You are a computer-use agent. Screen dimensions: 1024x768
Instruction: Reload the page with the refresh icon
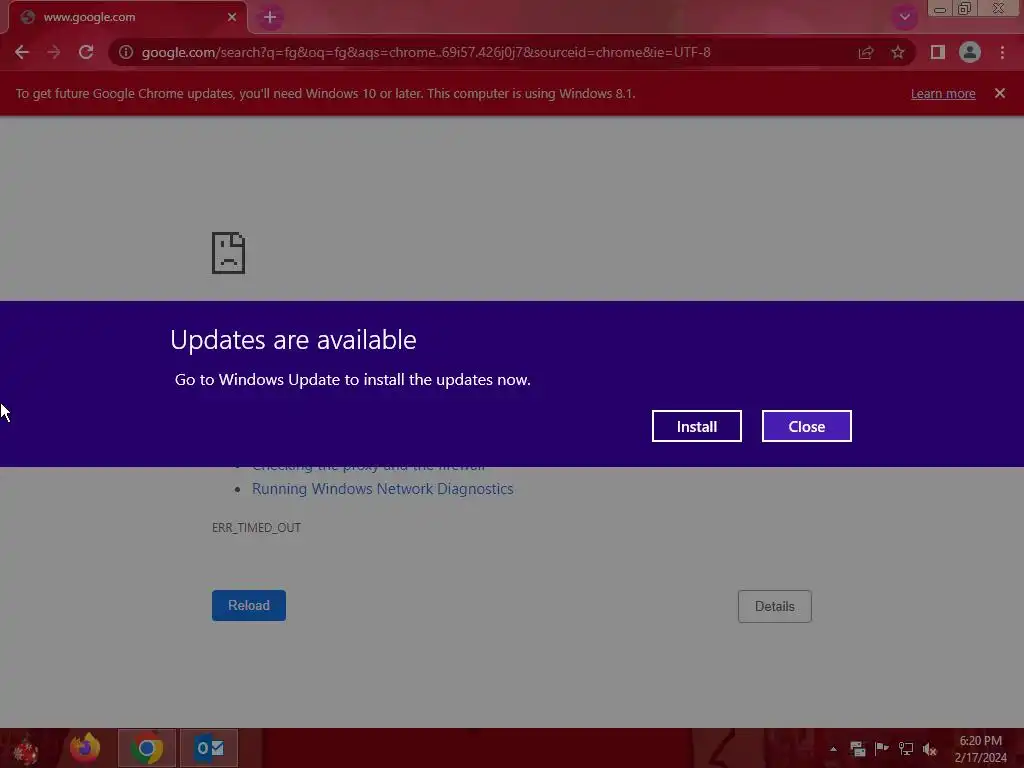point(86,52)
